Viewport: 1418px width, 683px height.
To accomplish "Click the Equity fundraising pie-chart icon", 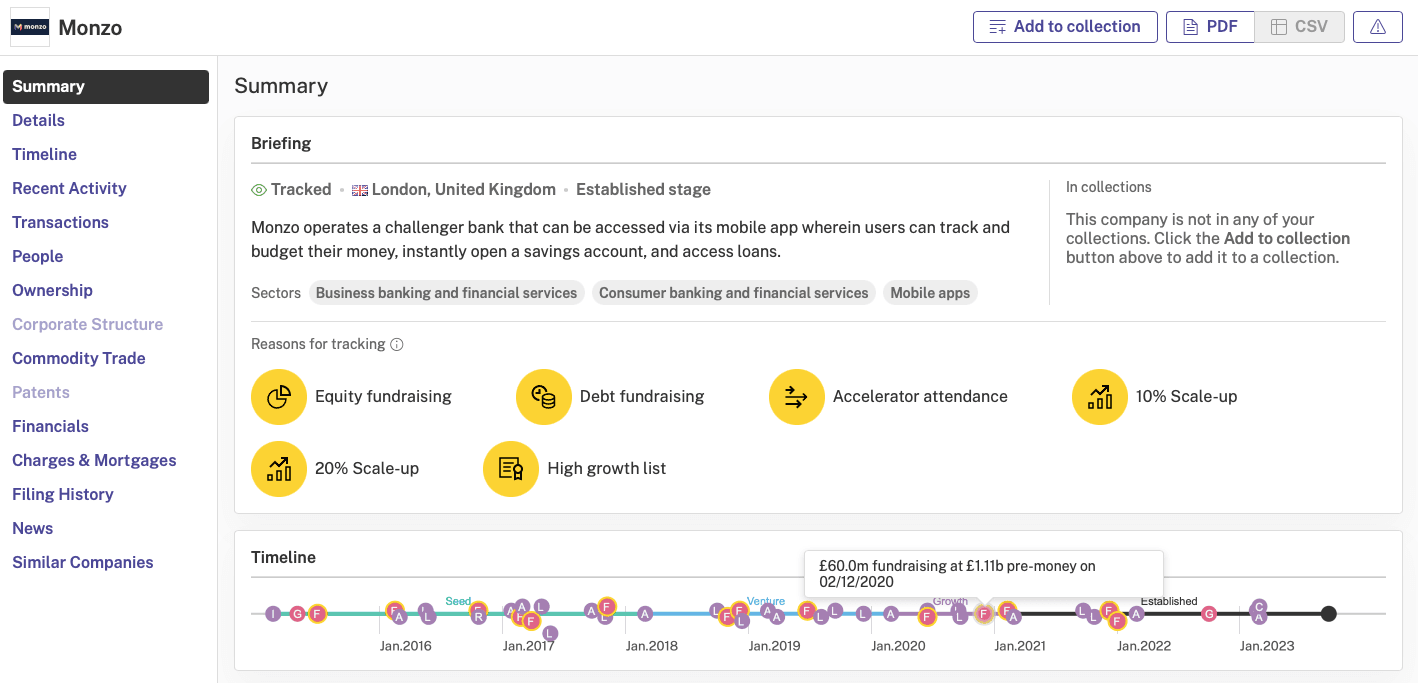I will (279, 397).
